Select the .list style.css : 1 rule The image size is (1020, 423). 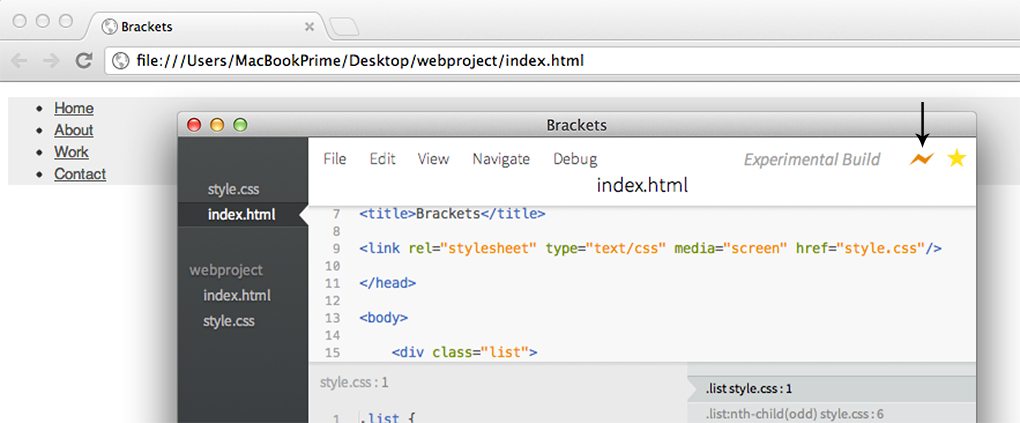[831, 389]
